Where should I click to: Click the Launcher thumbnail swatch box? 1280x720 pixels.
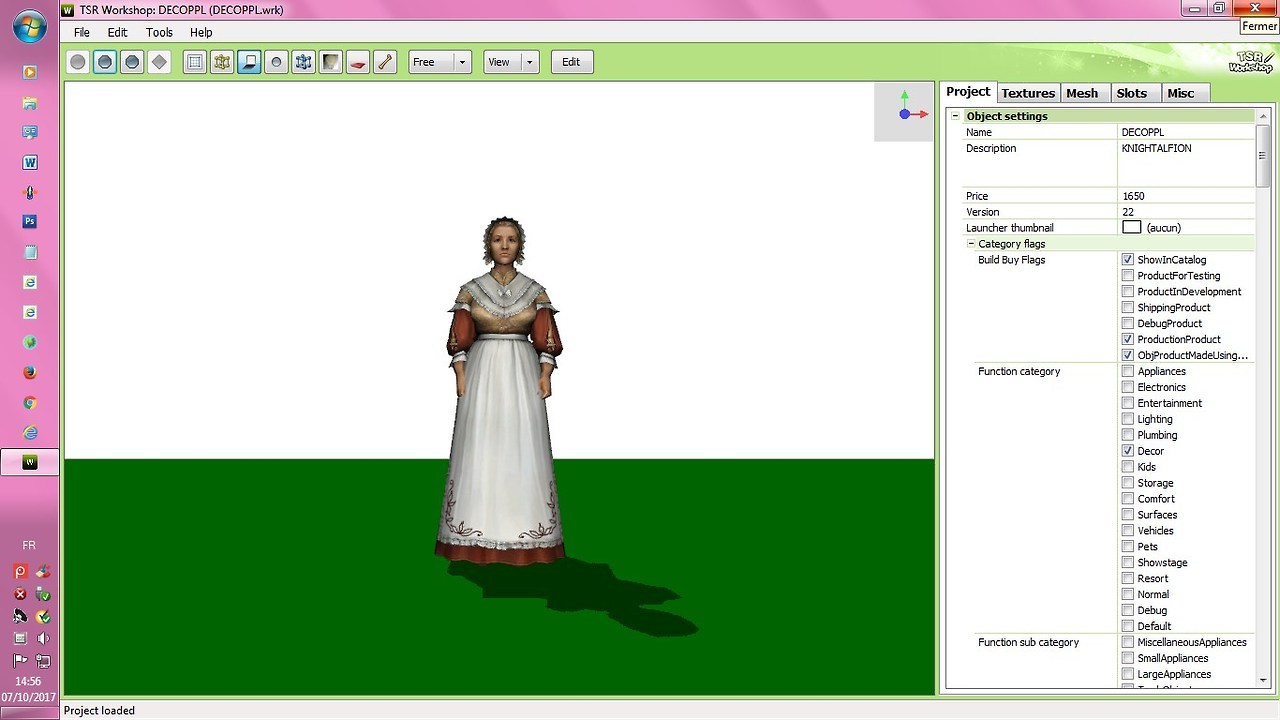1131,228
